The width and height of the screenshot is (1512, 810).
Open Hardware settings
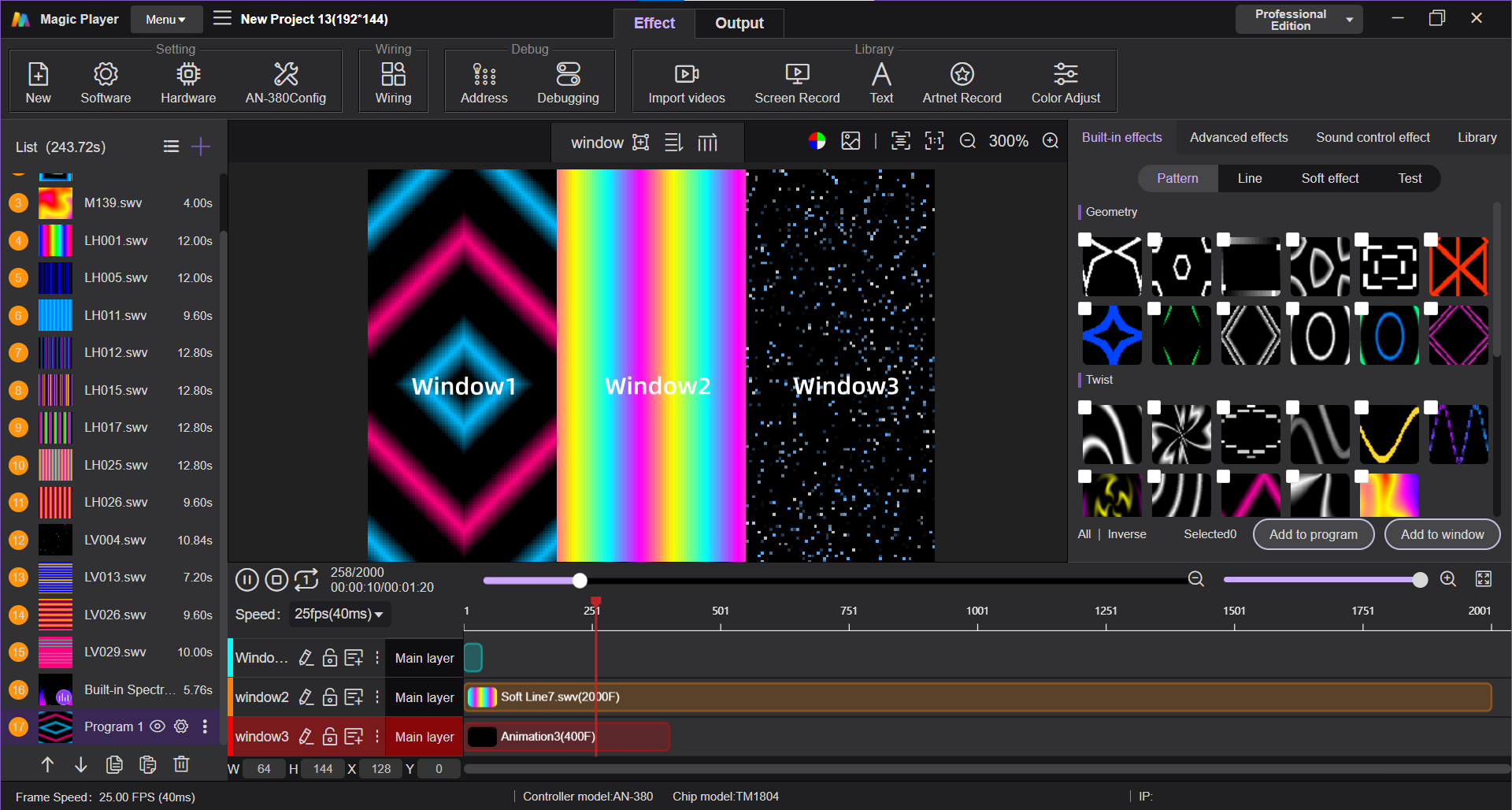point(188,82)
